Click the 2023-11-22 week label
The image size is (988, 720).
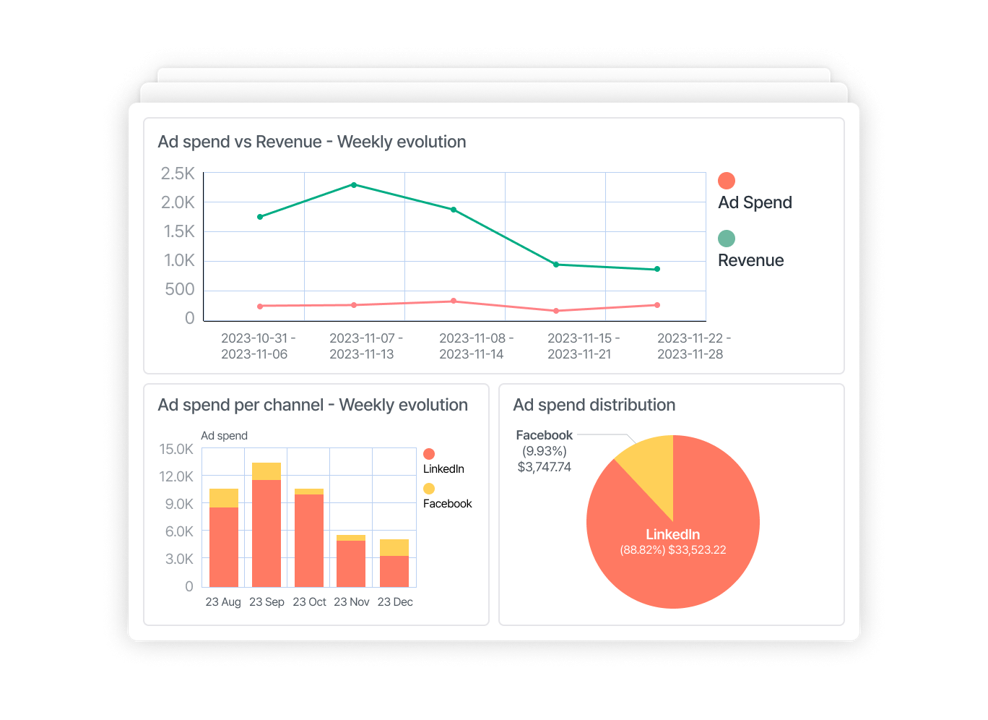click(690, 345)
